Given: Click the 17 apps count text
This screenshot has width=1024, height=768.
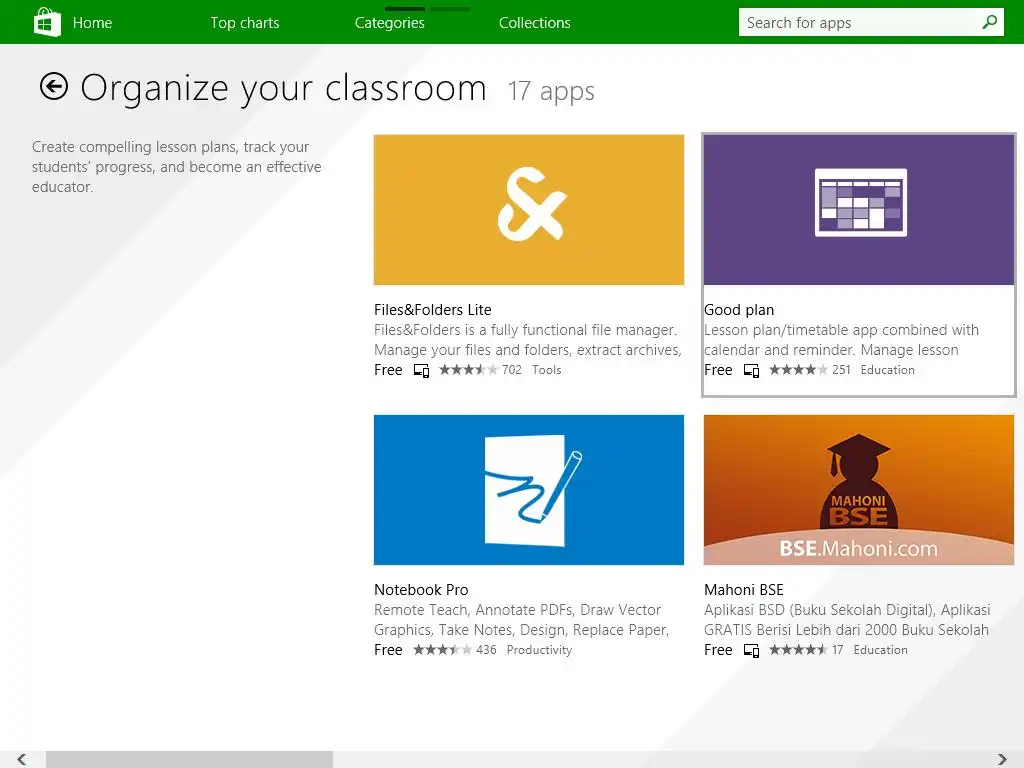Looking at the screenshot, I should 551,91.
